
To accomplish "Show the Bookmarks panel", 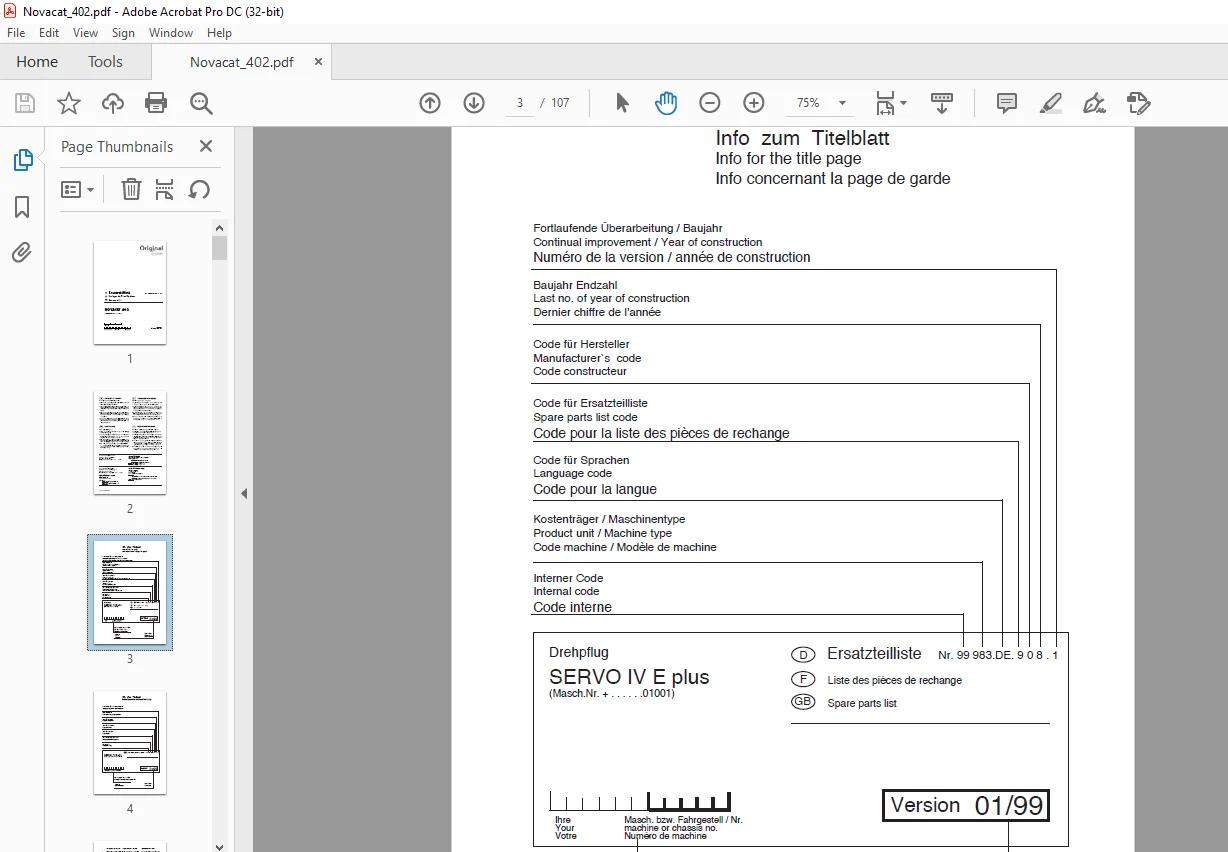I will (x=22, y=207).
